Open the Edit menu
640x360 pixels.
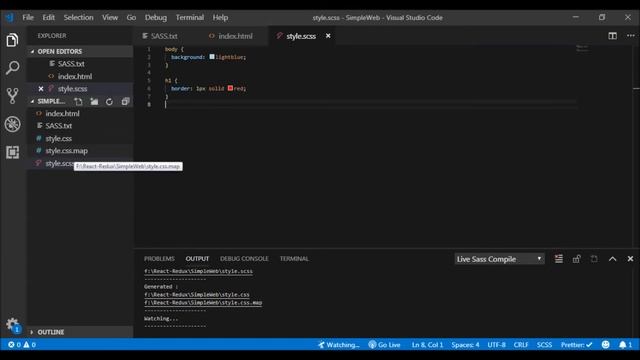[49, 18]
